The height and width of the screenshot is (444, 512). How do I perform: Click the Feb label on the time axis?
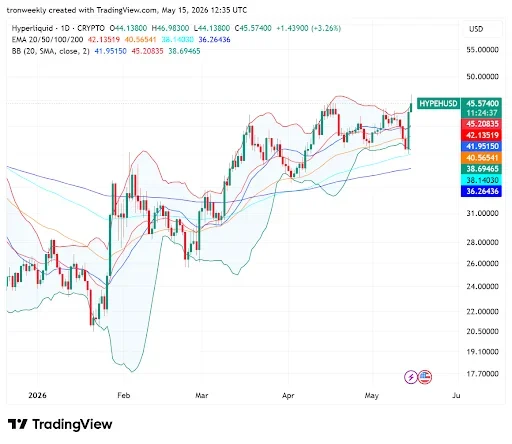tap(123, 396)
